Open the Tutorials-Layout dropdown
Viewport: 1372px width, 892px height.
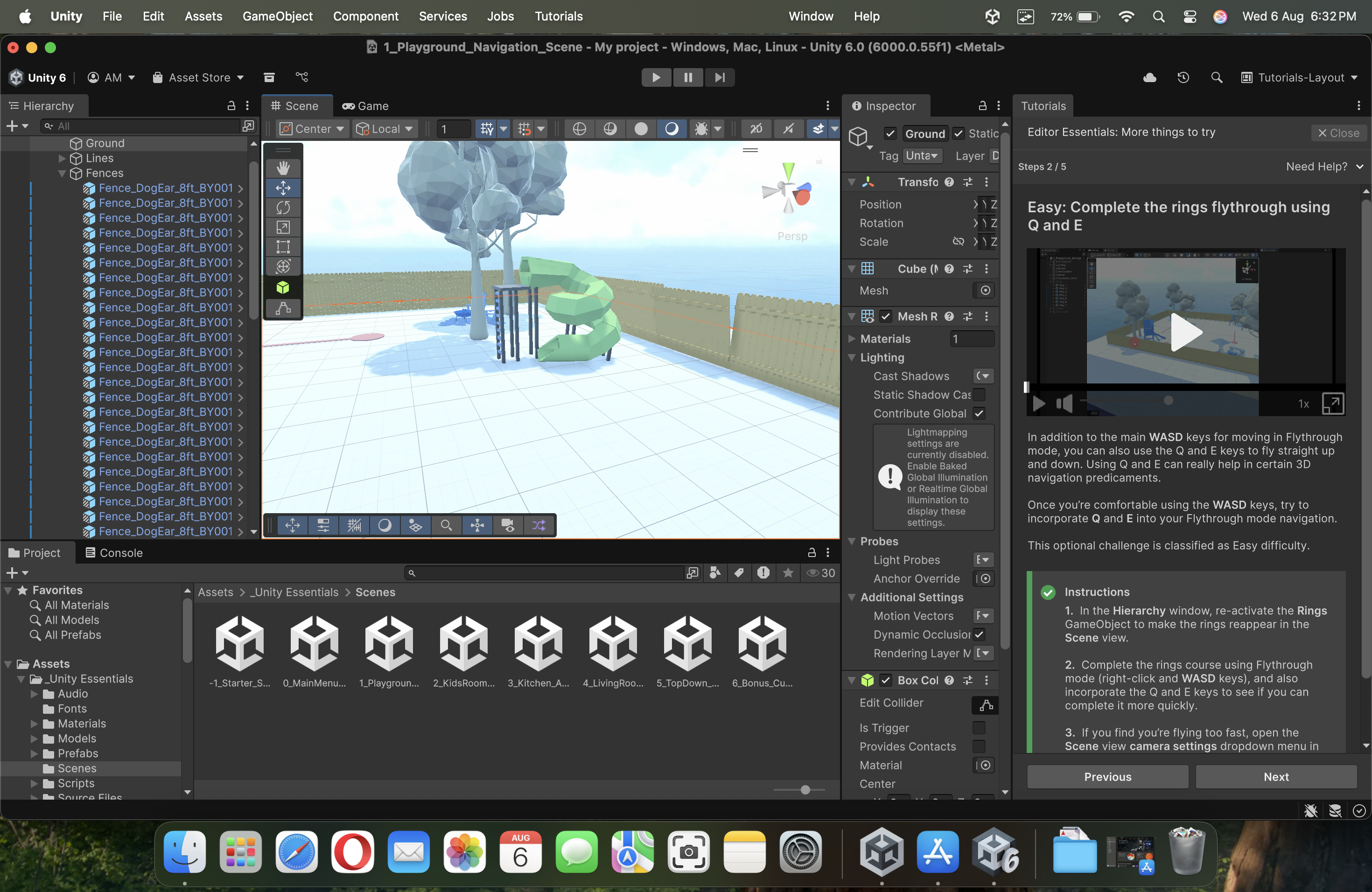[1299, 77]
